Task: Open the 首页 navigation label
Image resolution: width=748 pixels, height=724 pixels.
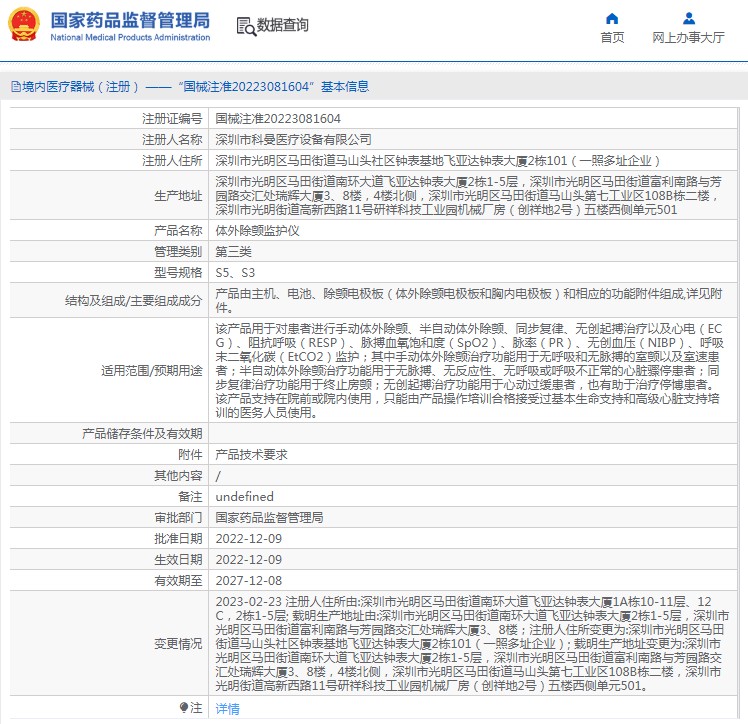Action: coord(612,38)
